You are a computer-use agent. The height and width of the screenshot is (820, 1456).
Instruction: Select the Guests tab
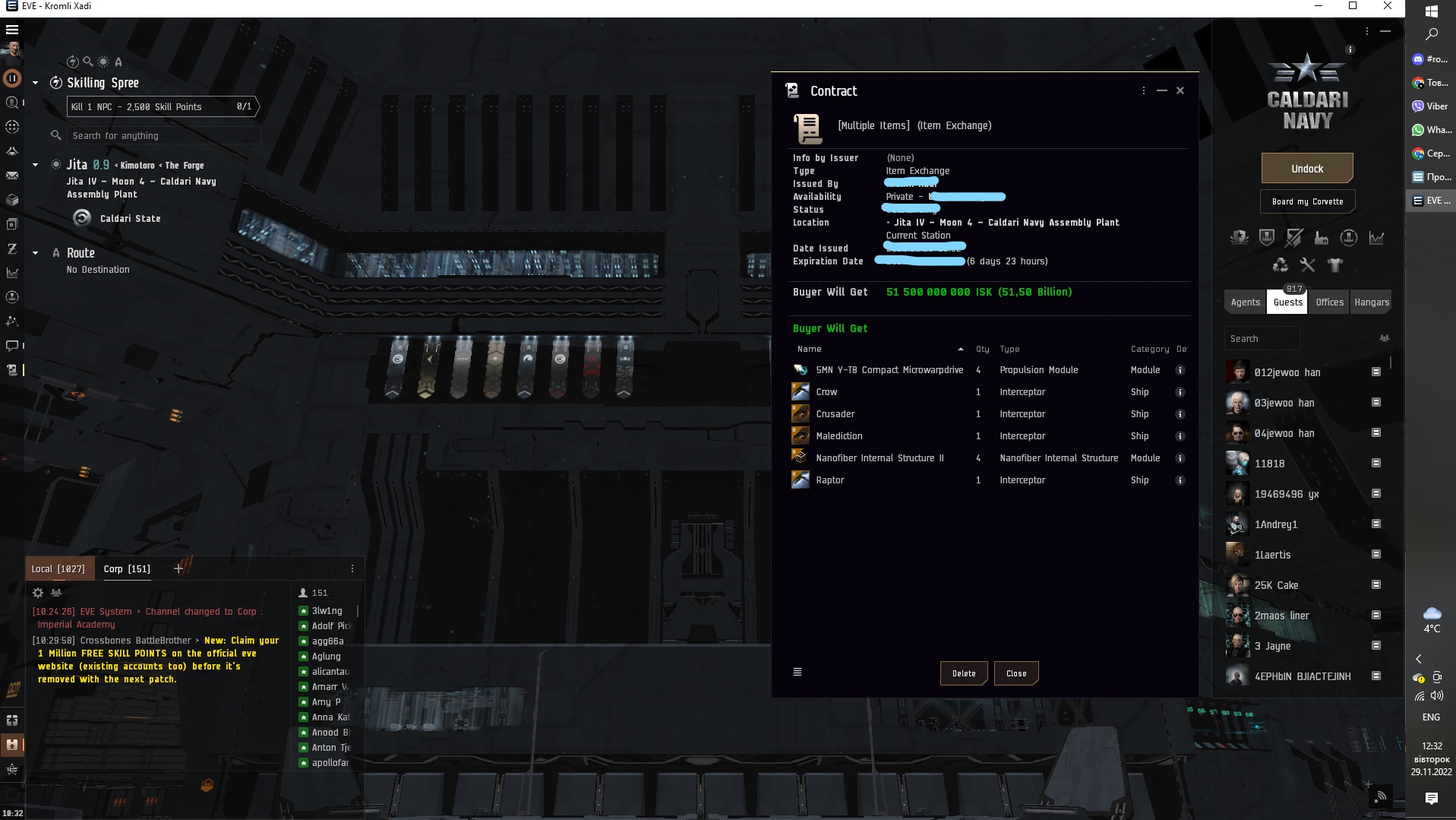(1288, 302)
